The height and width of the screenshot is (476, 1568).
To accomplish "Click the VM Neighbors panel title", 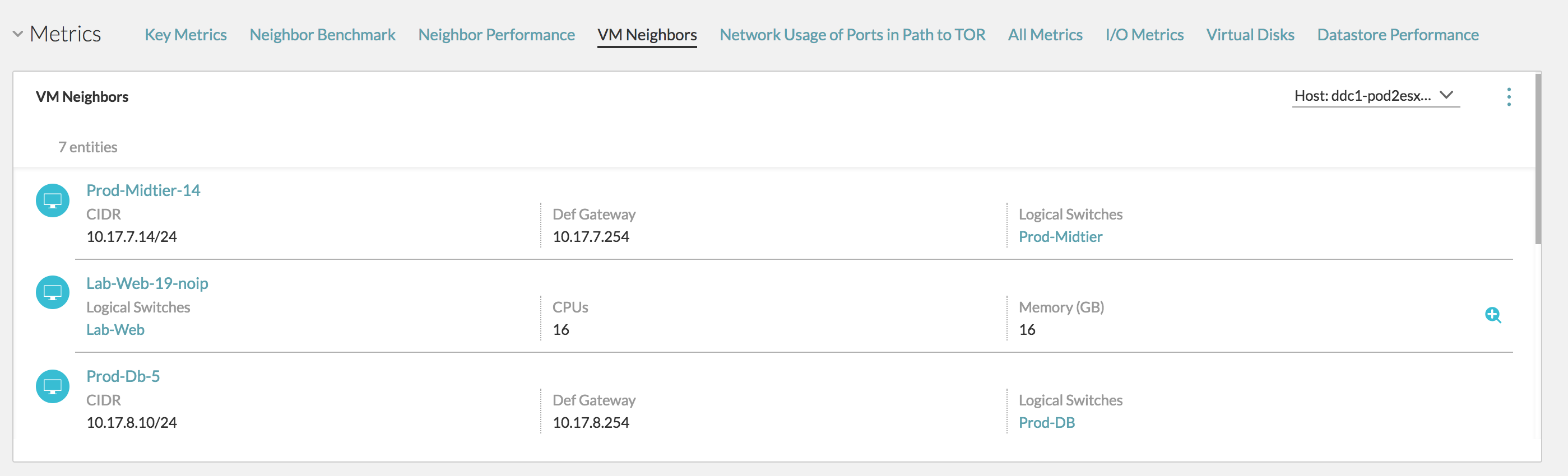I will (82, 97).
